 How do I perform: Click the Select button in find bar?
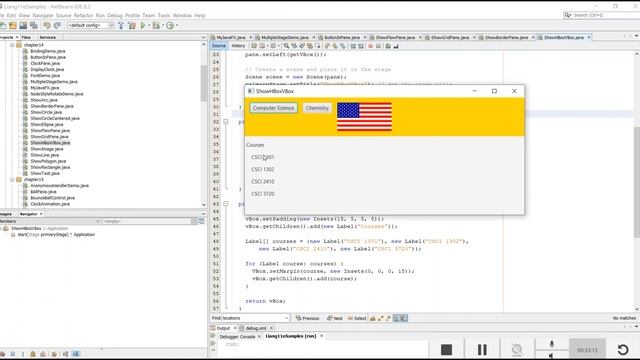tap(357, 318)
